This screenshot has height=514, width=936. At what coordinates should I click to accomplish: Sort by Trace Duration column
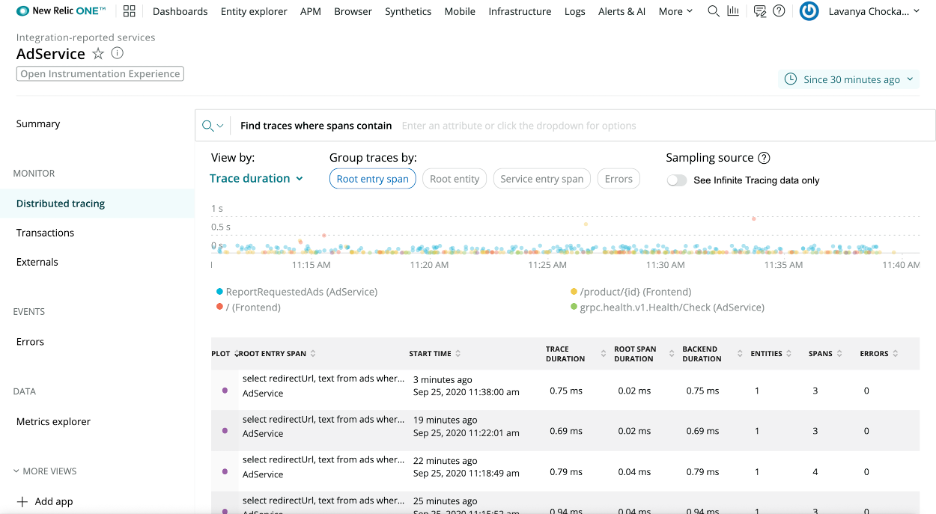click(603, 353)
